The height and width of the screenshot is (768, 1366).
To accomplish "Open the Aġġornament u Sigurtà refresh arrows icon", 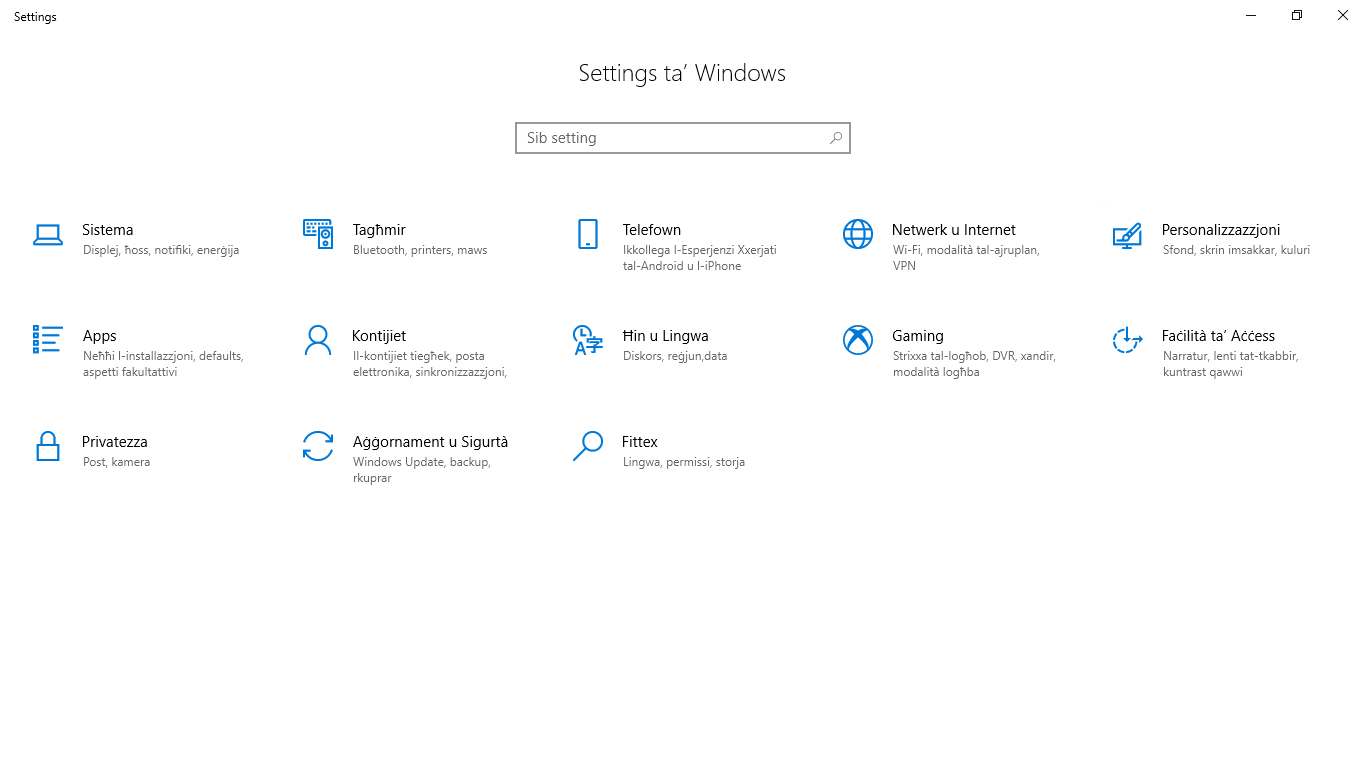I will (318, 446).
